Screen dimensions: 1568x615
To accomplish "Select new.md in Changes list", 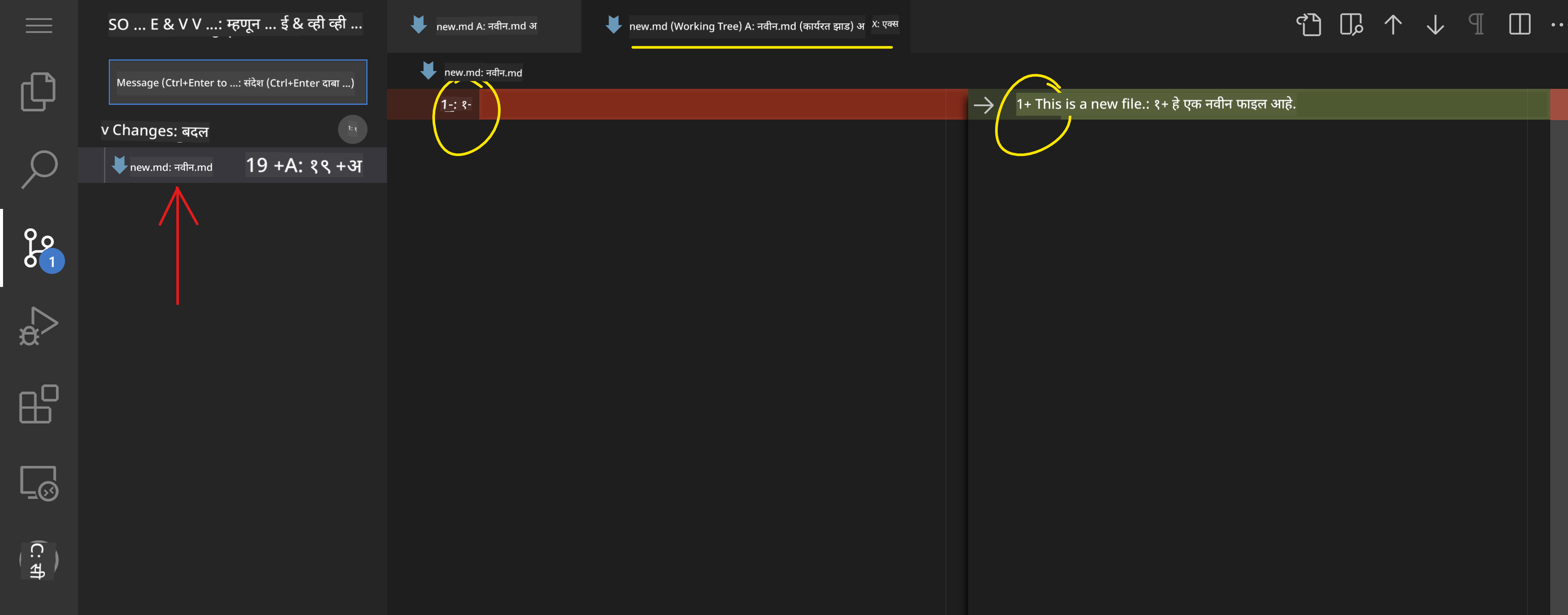I will [171, 167].
